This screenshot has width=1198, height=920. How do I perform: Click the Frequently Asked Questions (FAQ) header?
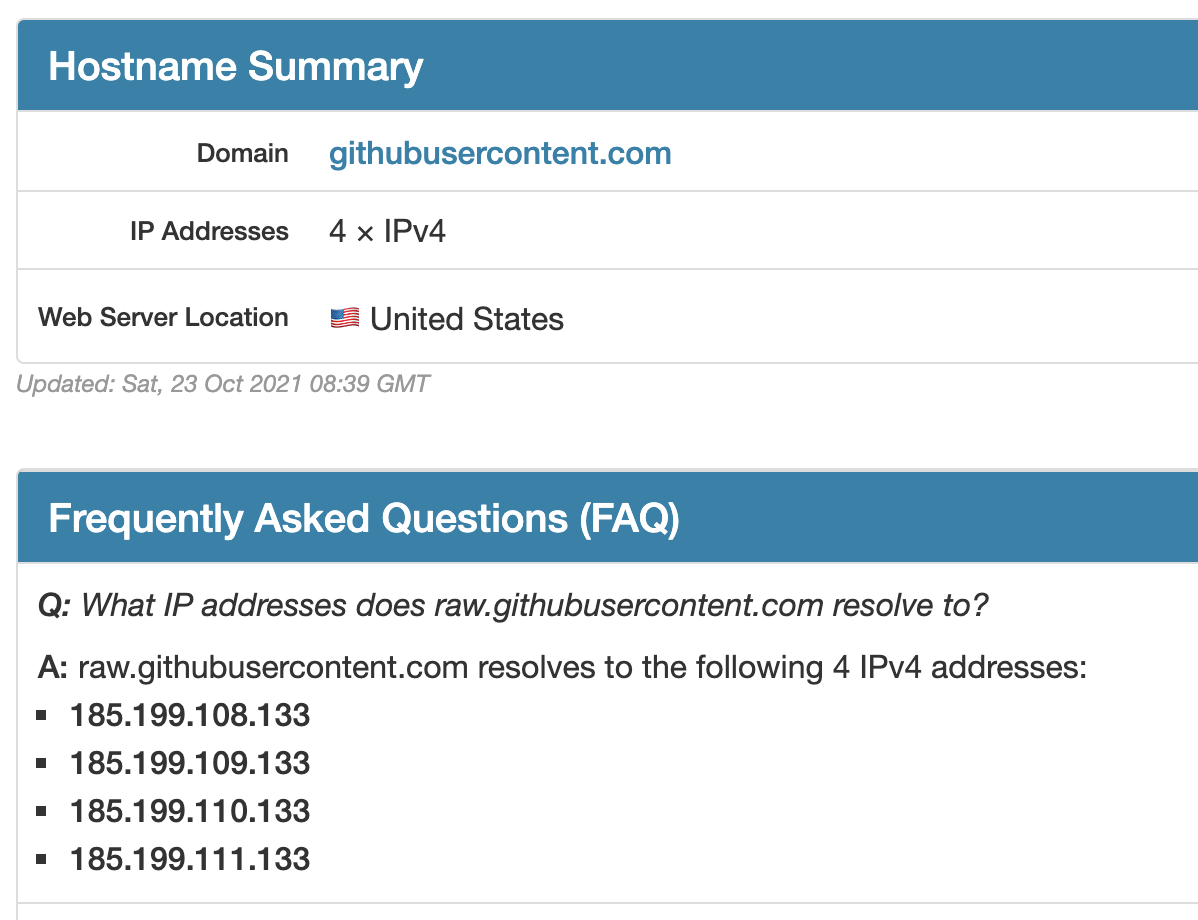point(364,519)
